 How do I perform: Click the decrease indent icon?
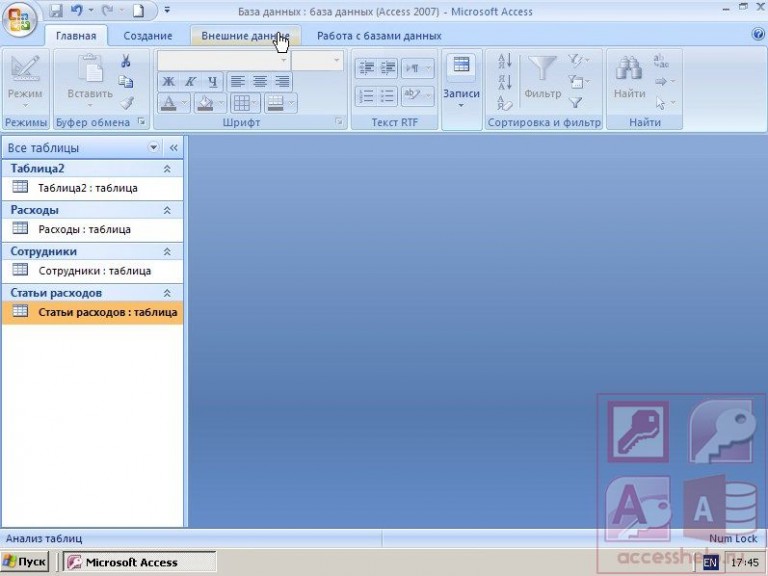[x=366, y=68]
